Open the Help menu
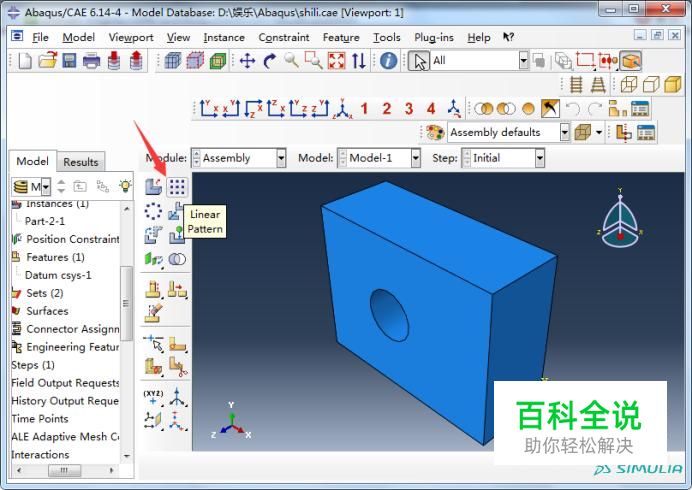 tap(479, 38)
